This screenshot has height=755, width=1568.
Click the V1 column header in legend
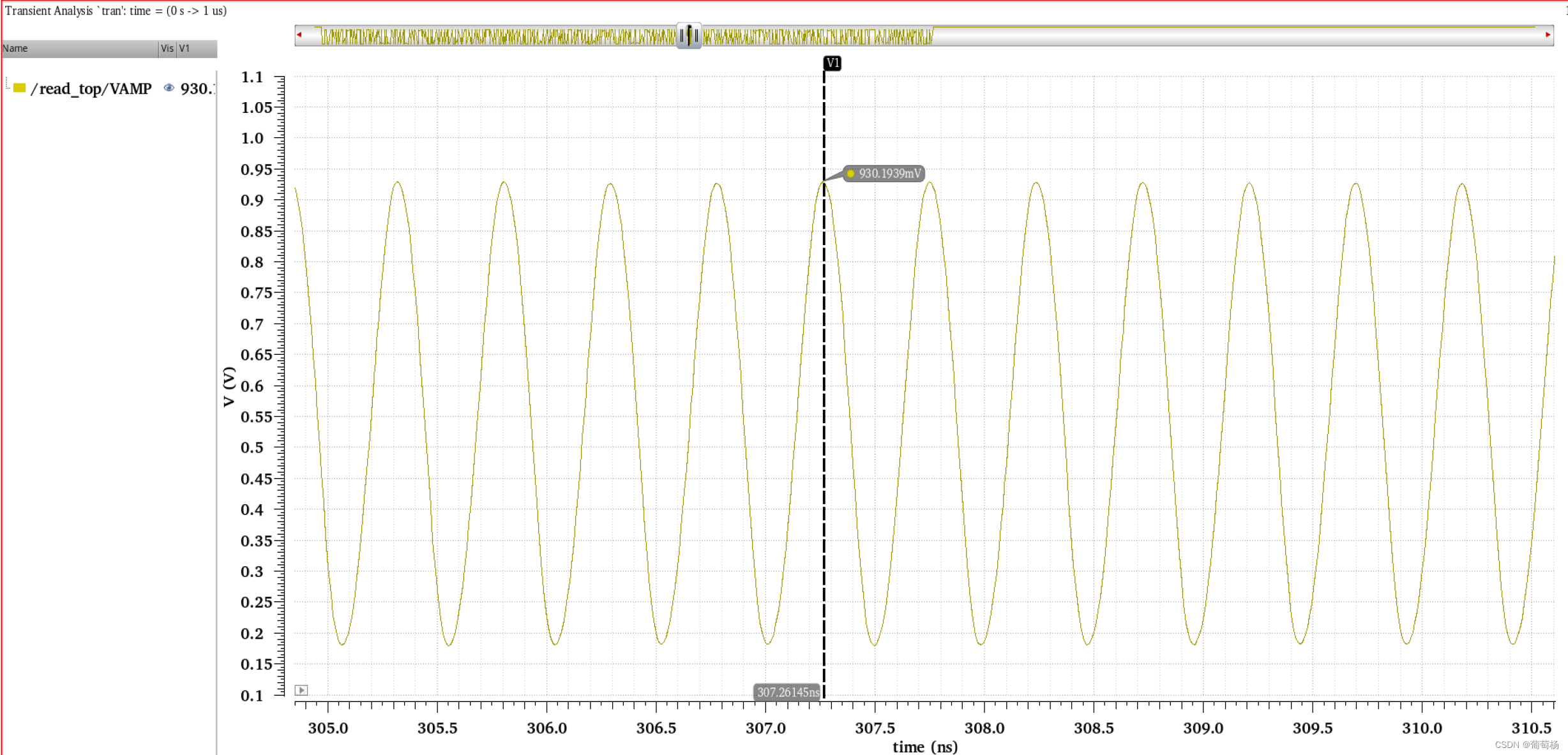point(185,49)
